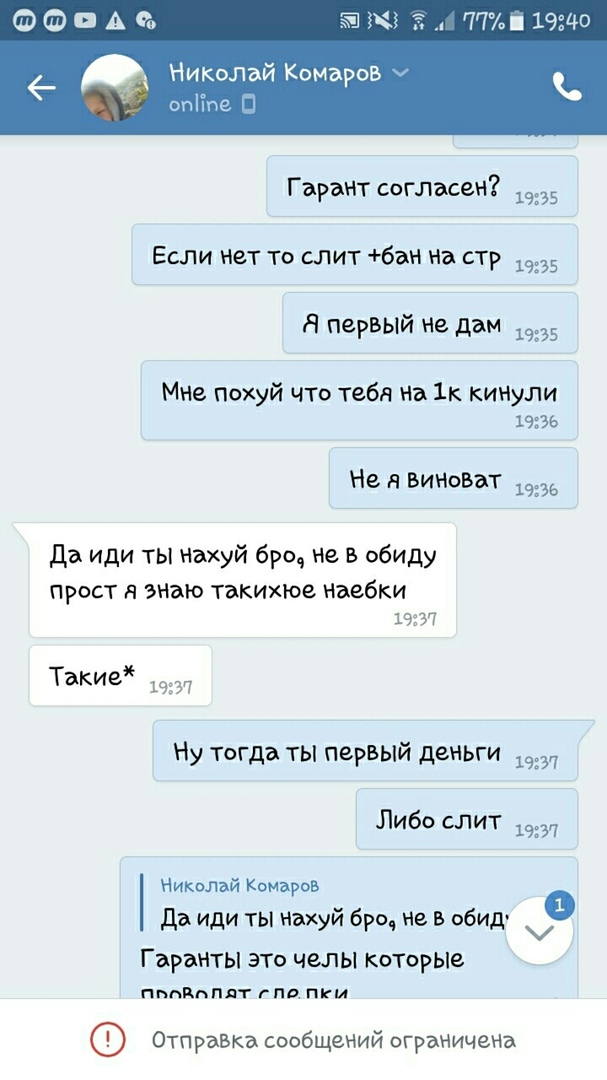Tap the contact name Николай Комаров

pos(275,72)
